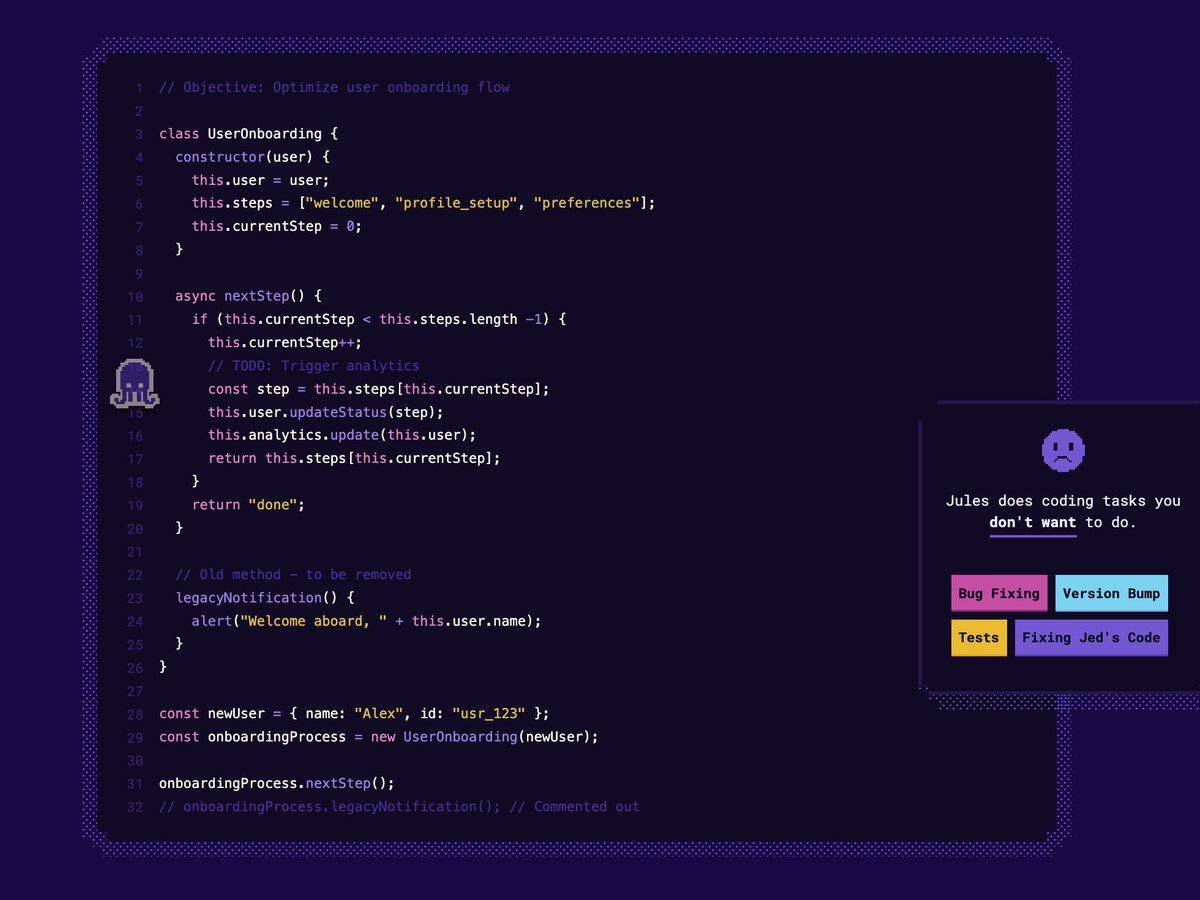This screenshot has height=900, width=1200.
Task: Select the Version Bump tag
Action: [x=1111, y=593]
